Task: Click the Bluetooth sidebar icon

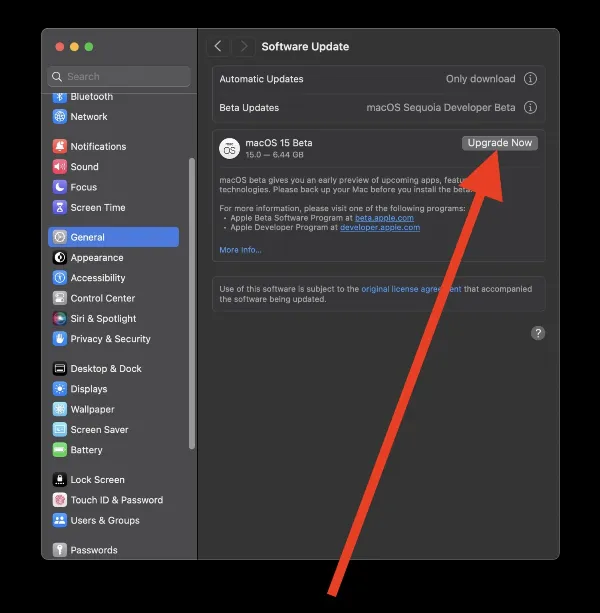Action: (x=60, y=97)
